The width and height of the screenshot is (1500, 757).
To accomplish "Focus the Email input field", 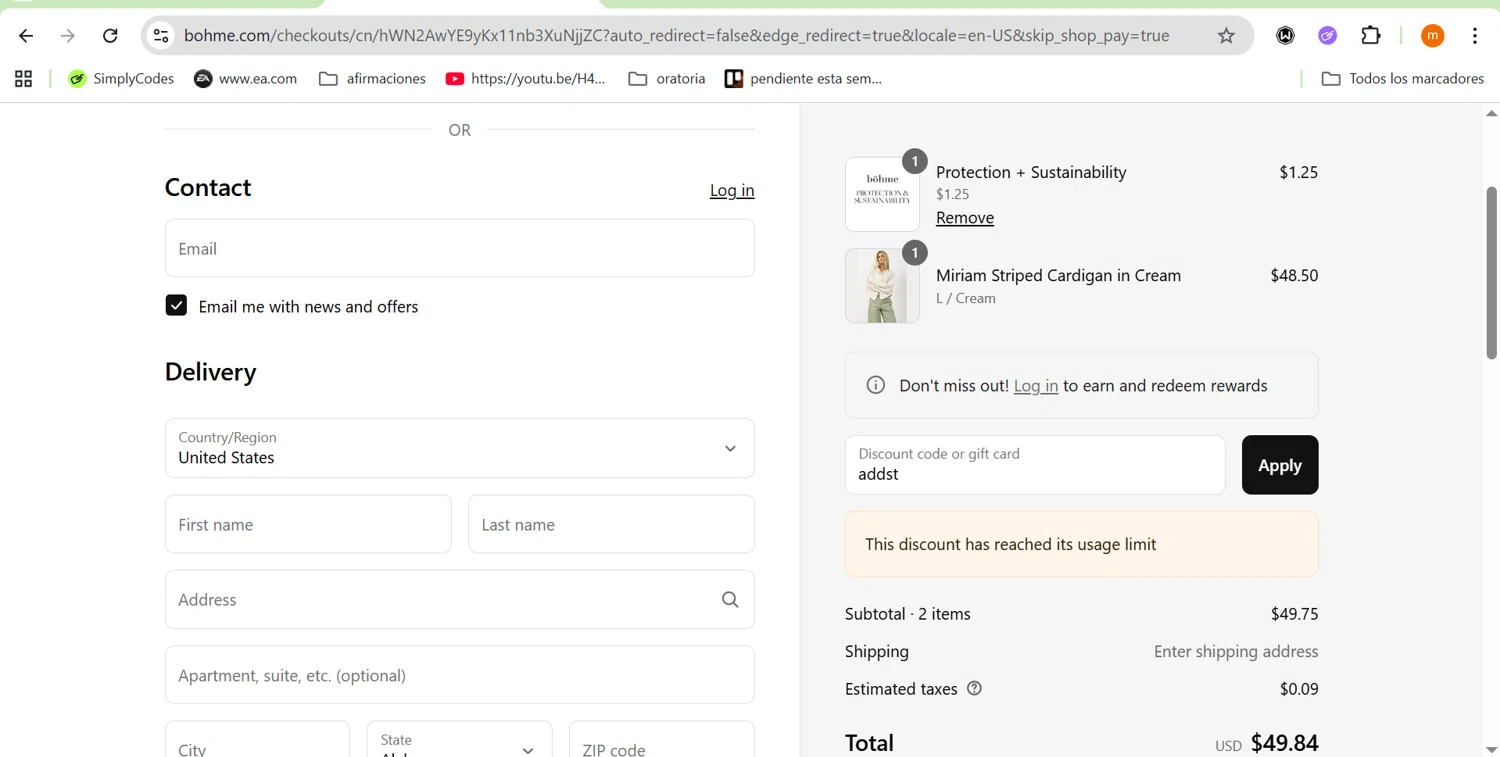I will pyautogui.click(x=460, y=248).
